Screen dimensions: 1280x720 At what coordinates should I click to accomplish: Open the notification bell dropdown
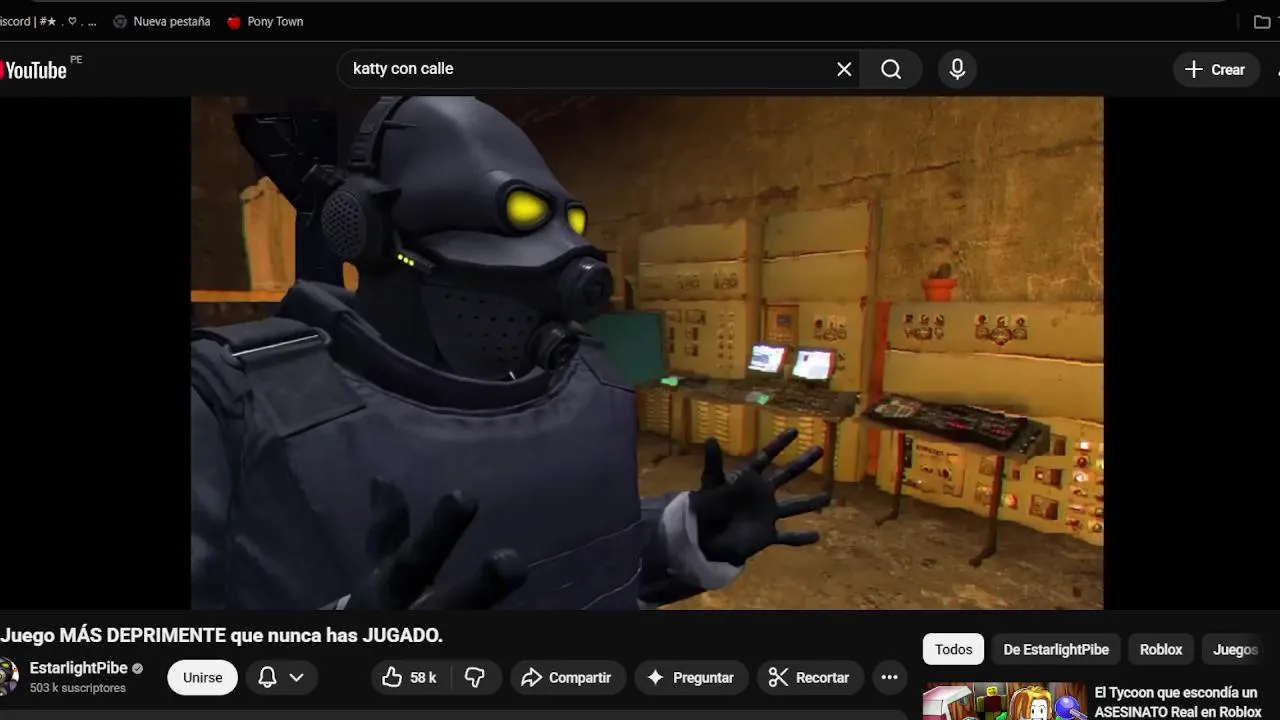tap(281, 677)
